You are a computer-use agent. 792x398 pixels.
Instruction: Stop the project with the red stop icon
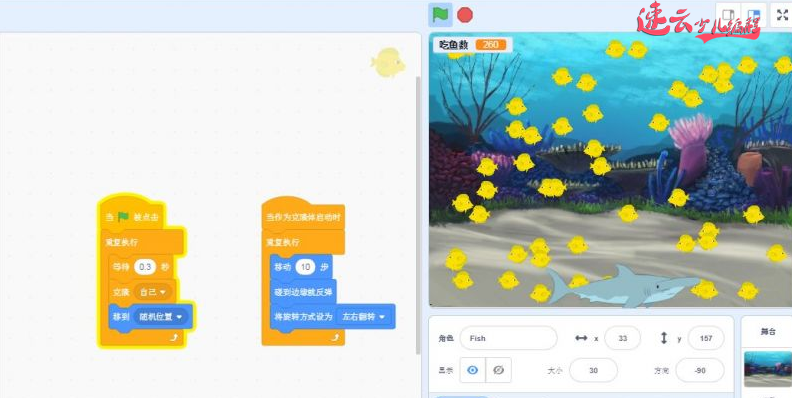tap(465, 15)
